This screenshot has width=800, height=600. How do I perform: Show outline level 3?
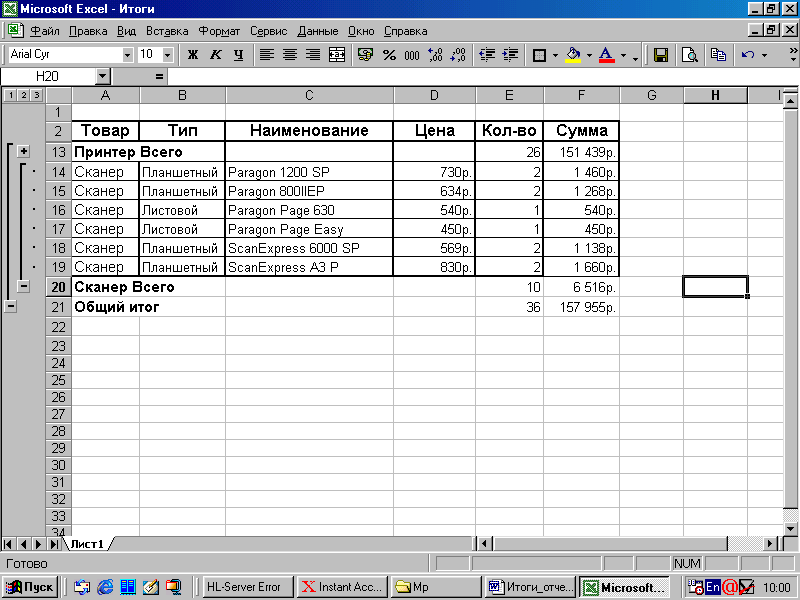pyautogui.click(x=36, y=95)
